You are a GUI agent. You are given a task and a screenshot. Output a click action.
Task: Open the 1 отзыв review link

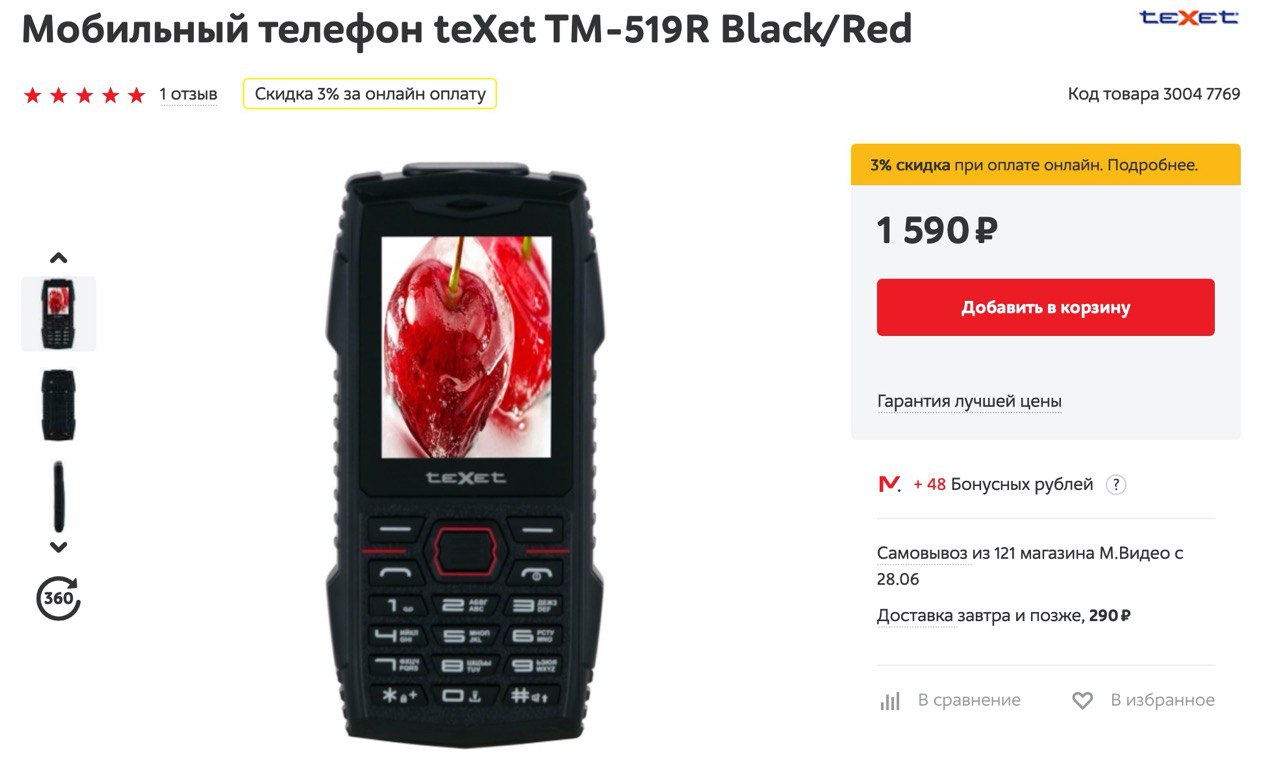[x=188, y=95]
